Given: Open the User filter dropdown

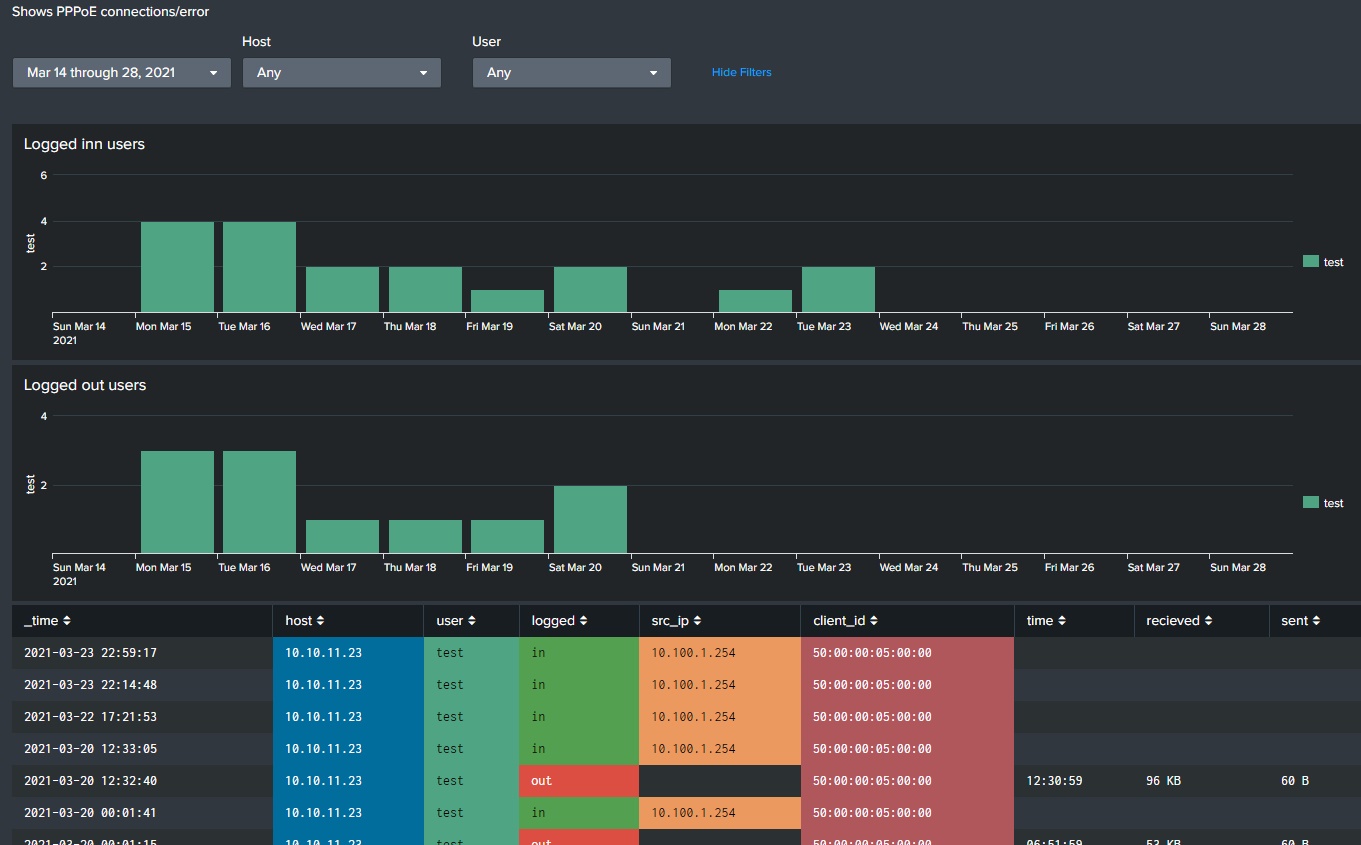Looking at the screenshot, I should (x=571, y=72).
